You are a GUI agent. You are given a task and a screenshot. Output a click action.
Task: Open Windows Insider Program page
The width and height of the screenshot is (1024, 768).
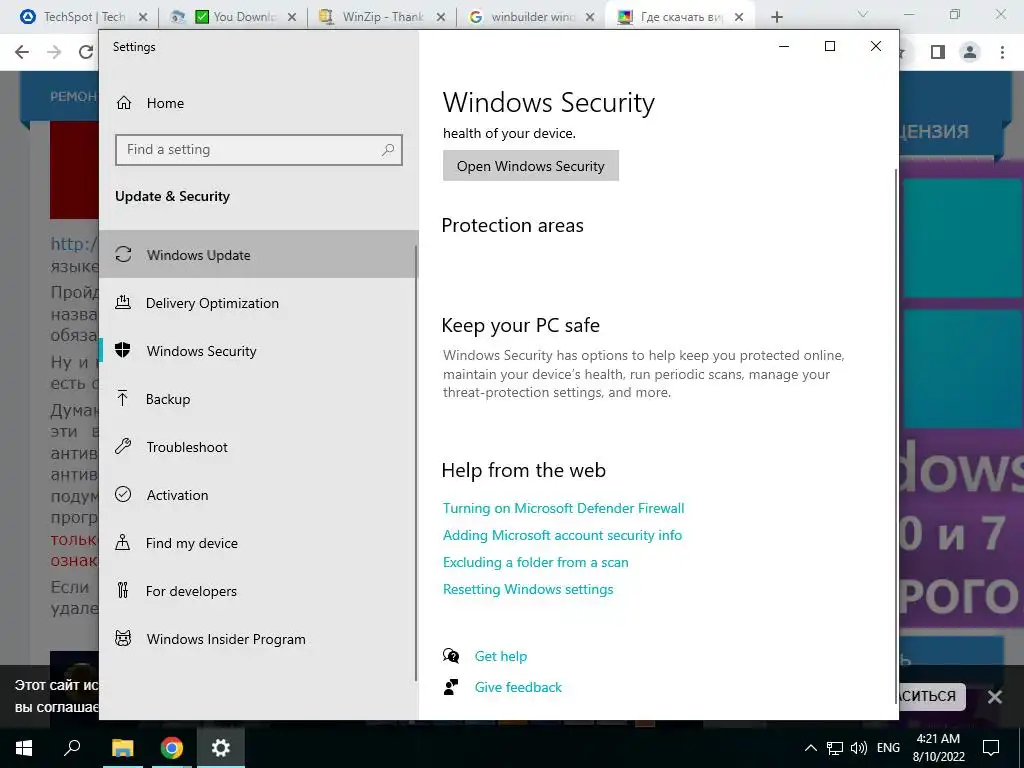(257, 638)
